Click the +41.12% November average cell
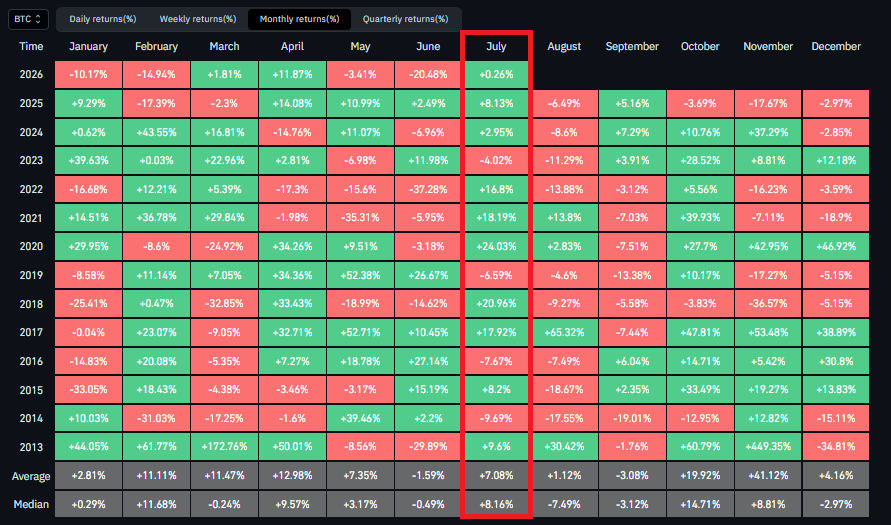Viewport: 891px width, 525px height. pos(768,476)
